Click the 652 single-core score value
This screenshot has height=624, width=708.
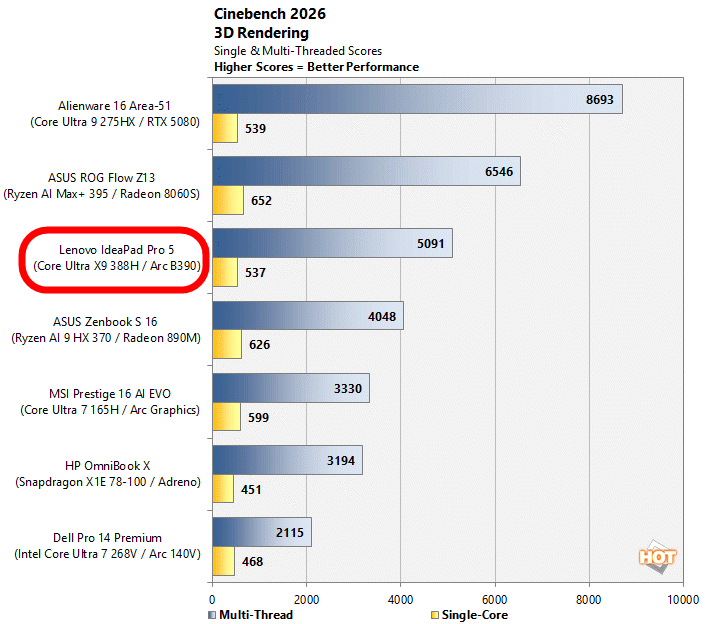[263, 200]
